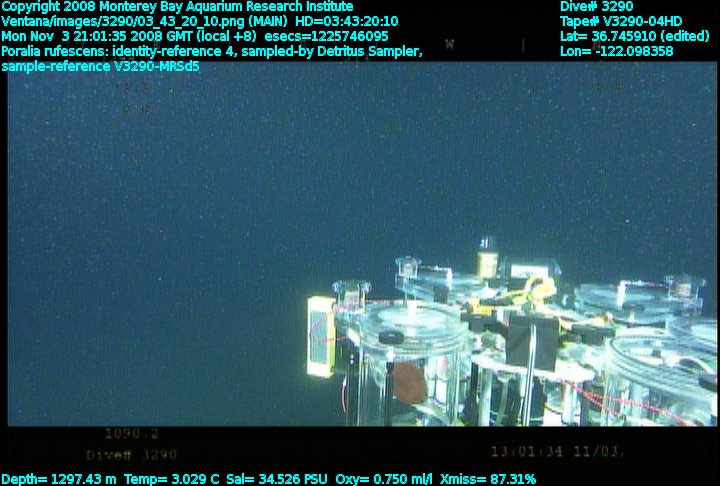Select the faint orange burned-in Dive# 3290 text
This screenshot has width=720, height=486.
click(x=131, y=455)
